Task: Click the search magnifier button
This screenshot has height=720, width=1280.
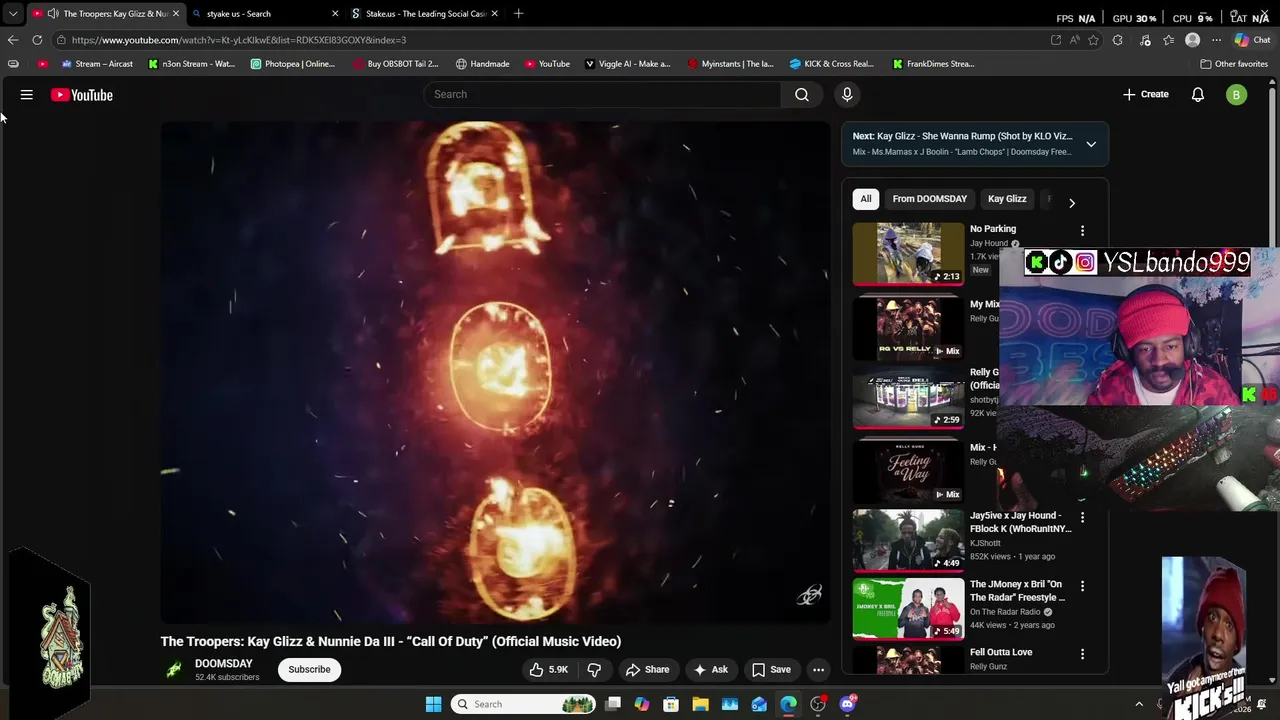Action: point(802,94)
